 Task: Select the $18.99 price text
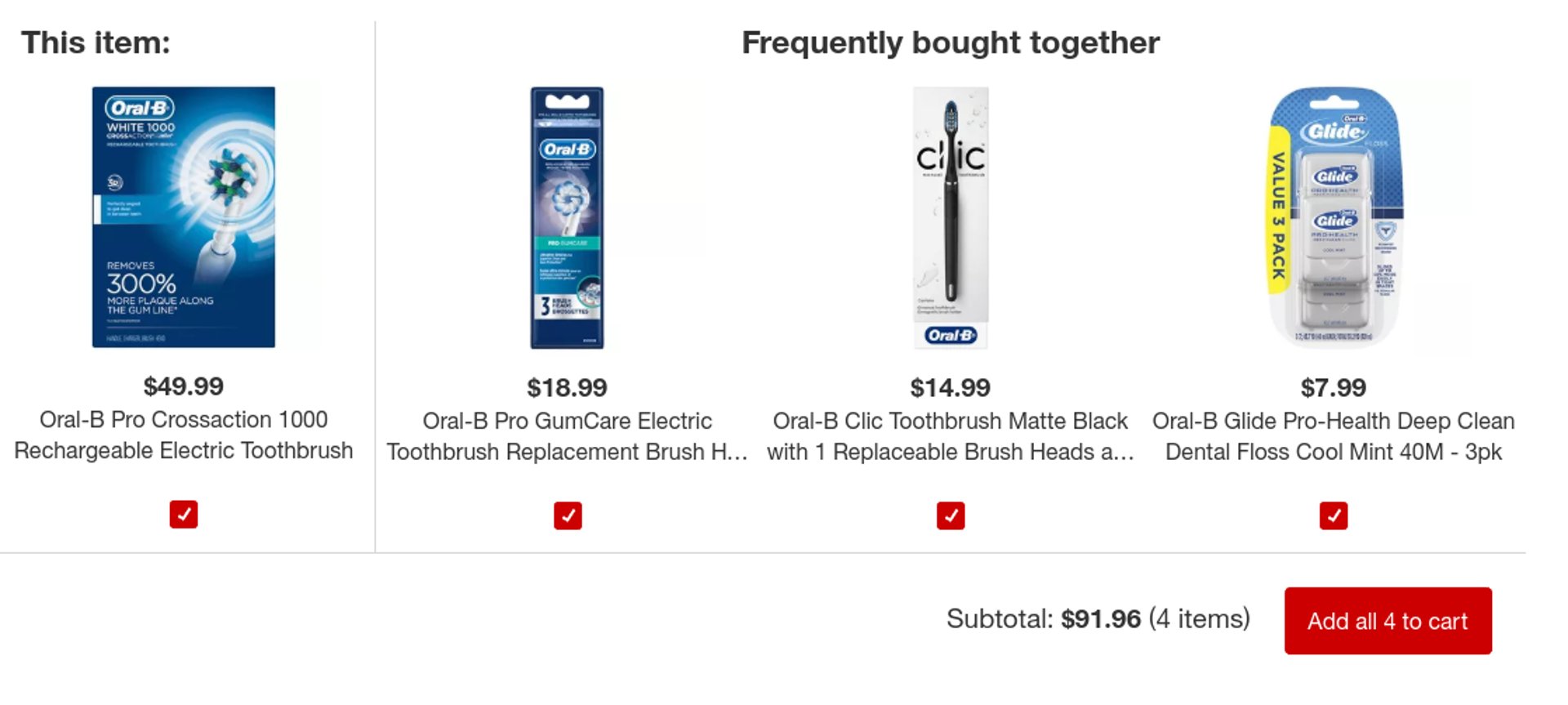coord(567,388)
